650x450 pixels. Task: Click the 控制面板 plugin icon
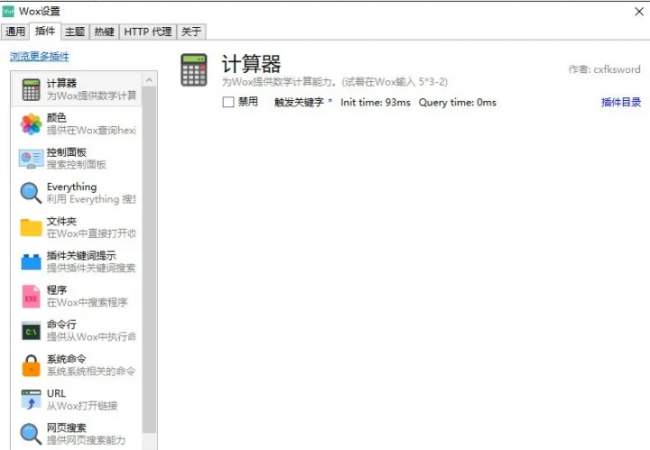coord(31,159)
